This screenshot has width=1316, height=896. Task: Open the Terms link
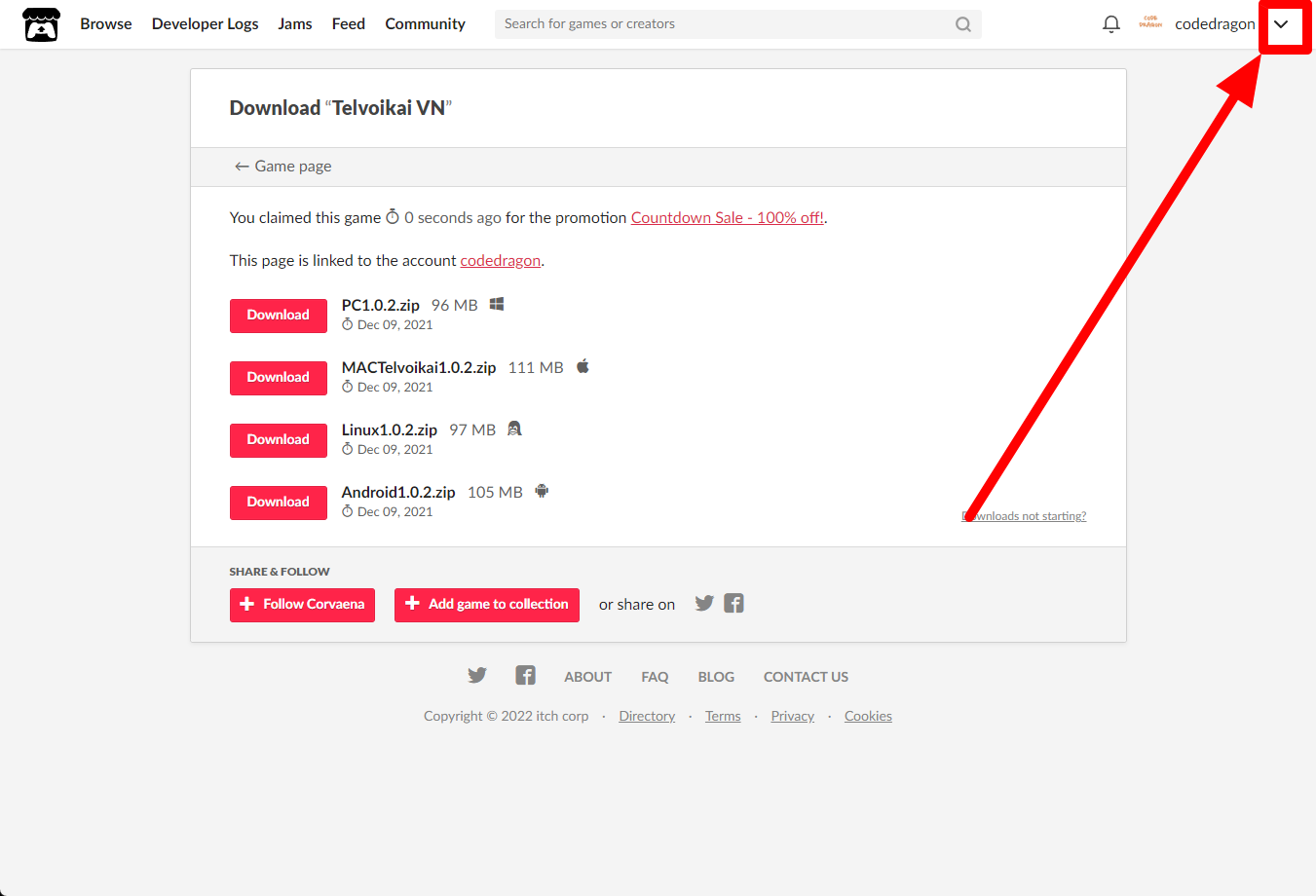click(x=723, y=717)
